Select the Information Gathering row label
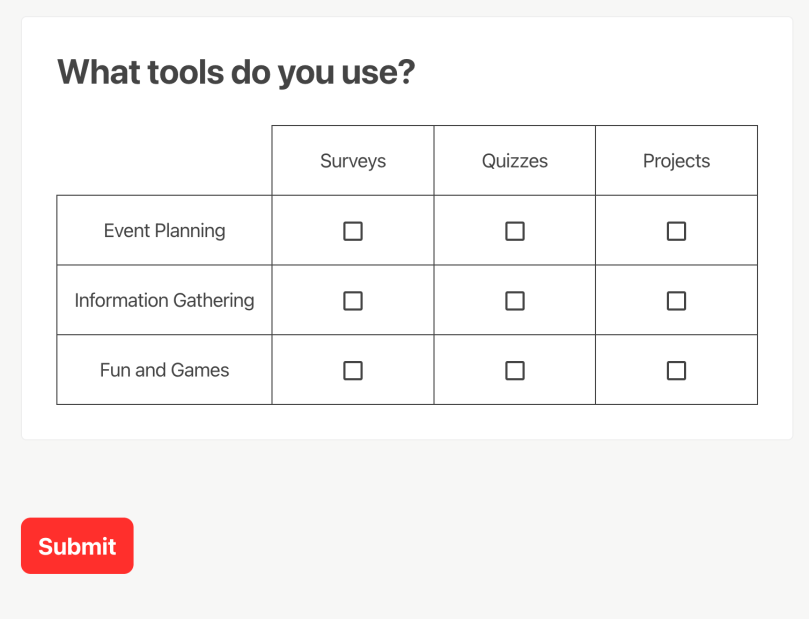Screen dimensions: 809x619 (165, 300)
